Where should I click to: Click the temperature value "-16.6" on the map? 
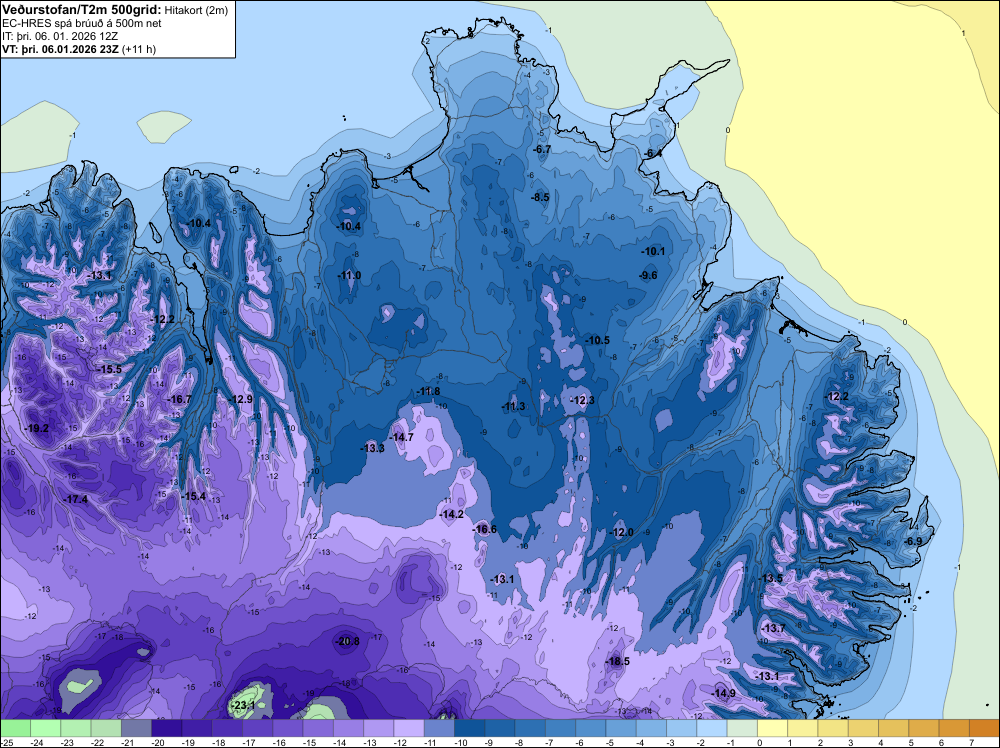[x=485, y=529]
